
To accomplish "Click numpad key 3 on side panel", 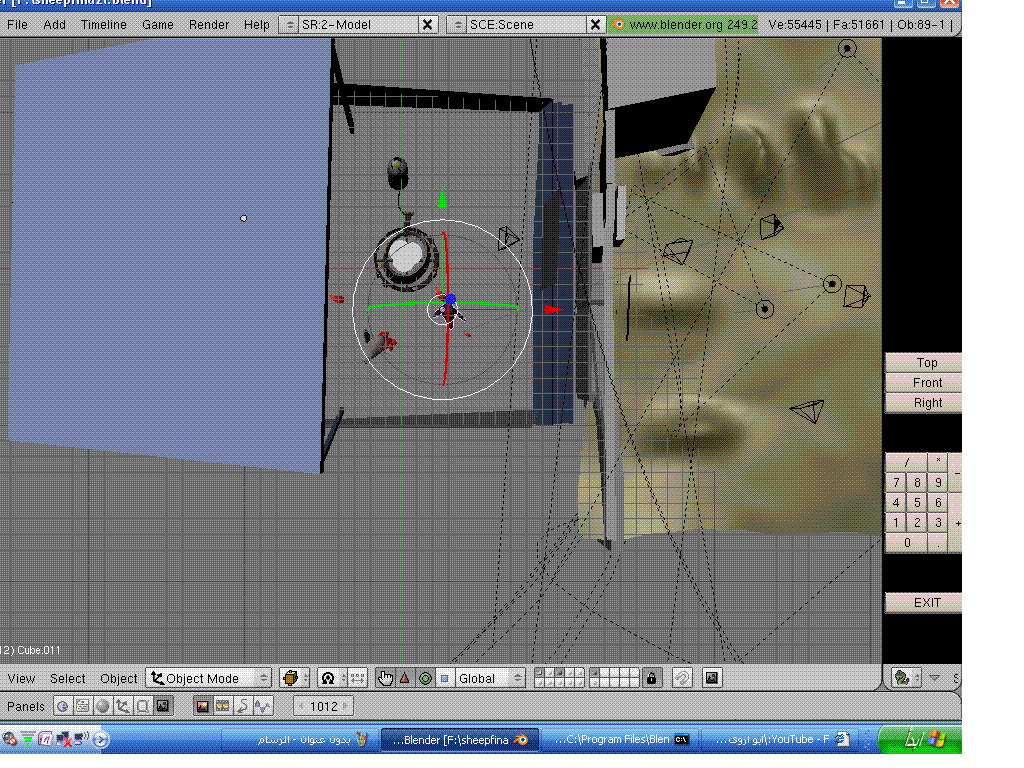I will click(938, 522).
